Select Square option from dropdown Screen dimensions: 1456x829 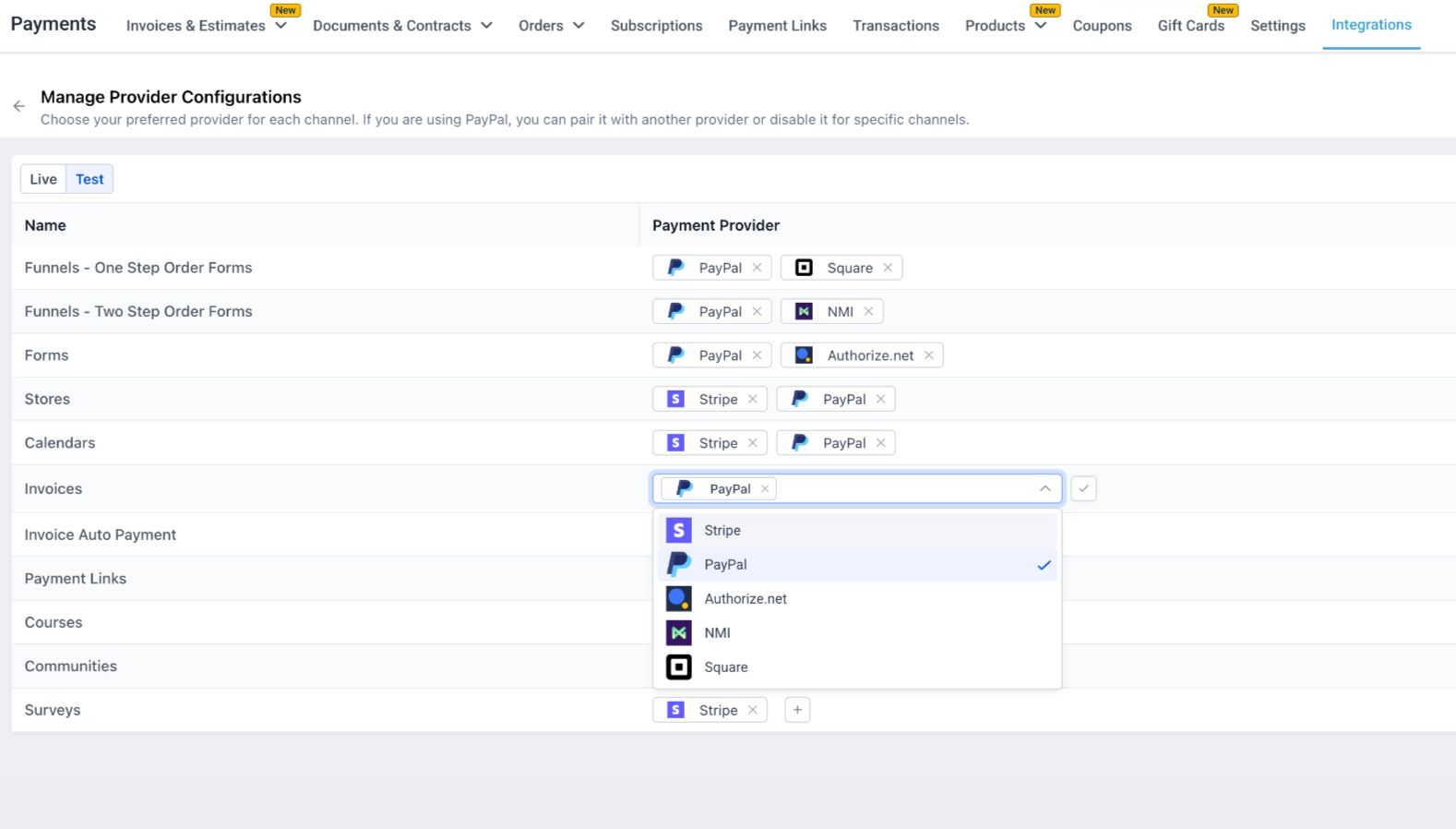click(857, 667)
